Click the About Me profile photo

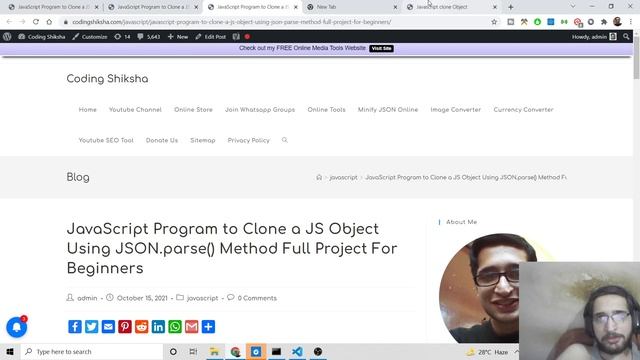488,288
